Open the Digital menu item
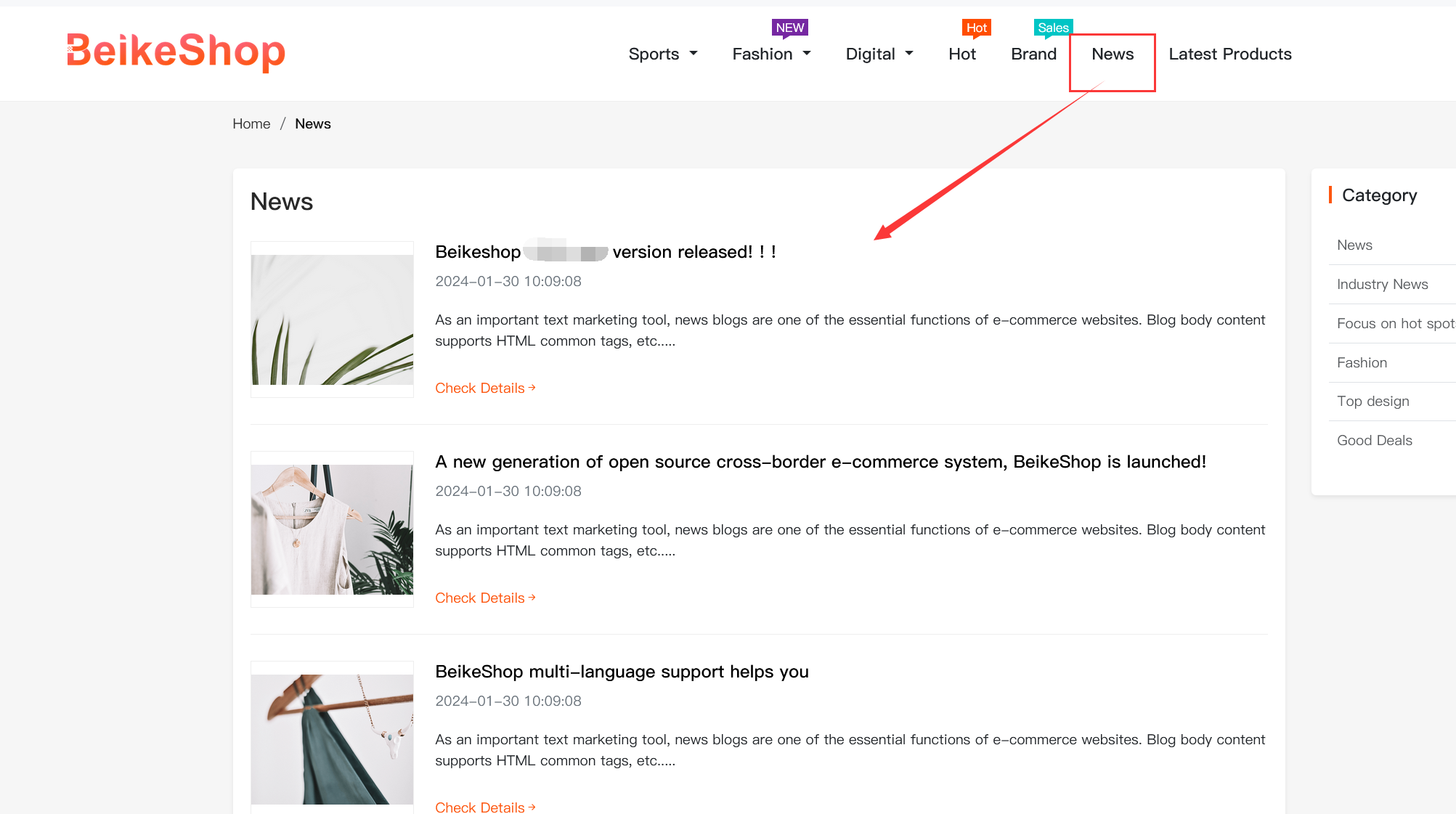 (870, 54)
